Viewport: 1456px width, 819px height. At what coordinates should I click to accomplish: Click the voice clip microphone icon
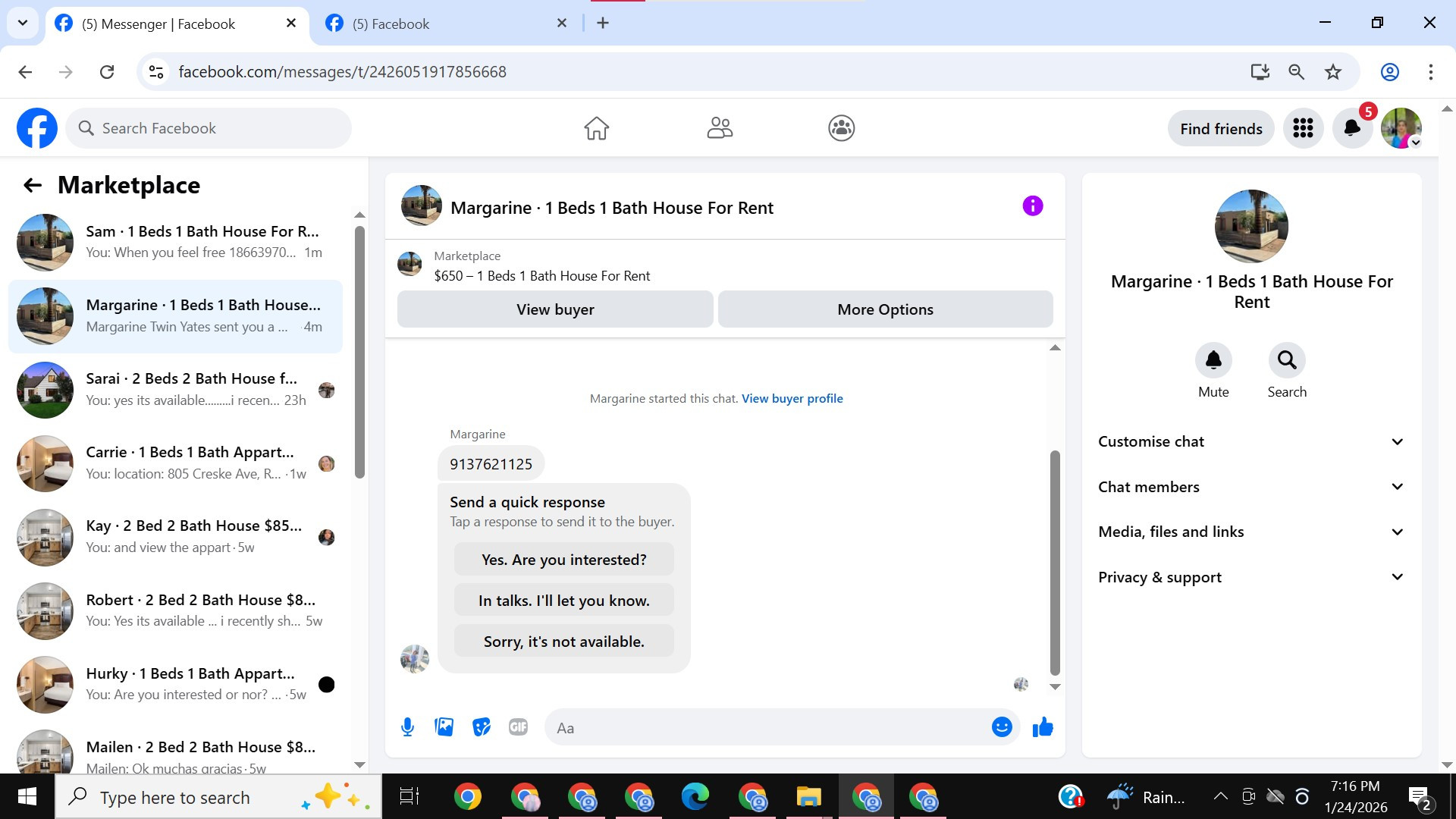tap(407, 727)
